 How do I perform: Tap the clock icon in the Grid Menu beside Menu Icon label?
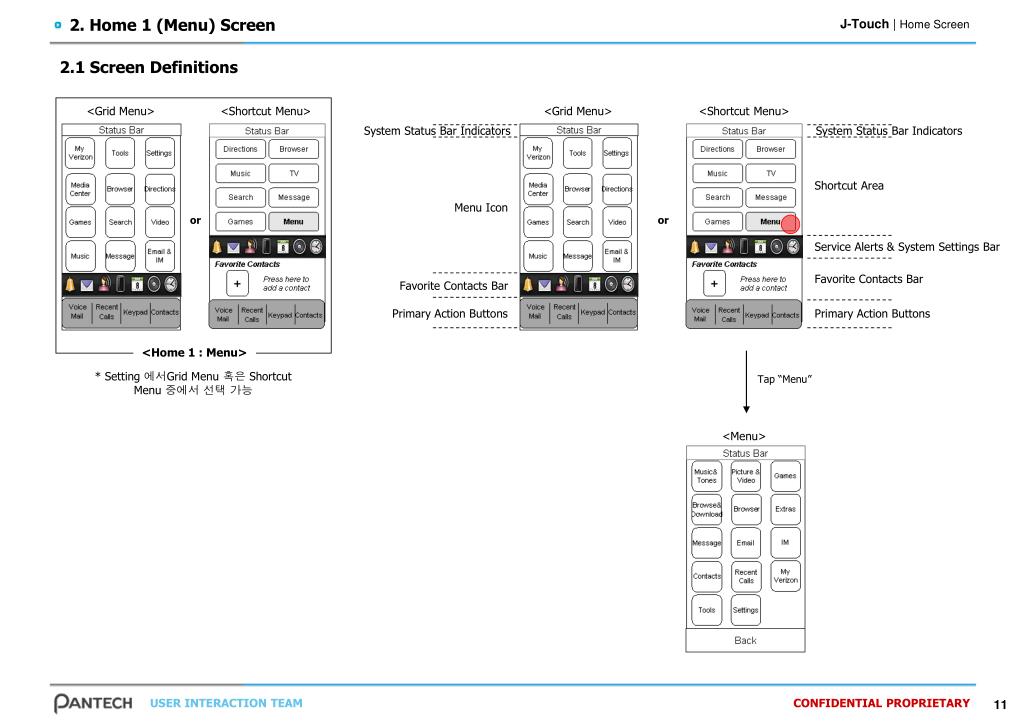click(628, 283)
